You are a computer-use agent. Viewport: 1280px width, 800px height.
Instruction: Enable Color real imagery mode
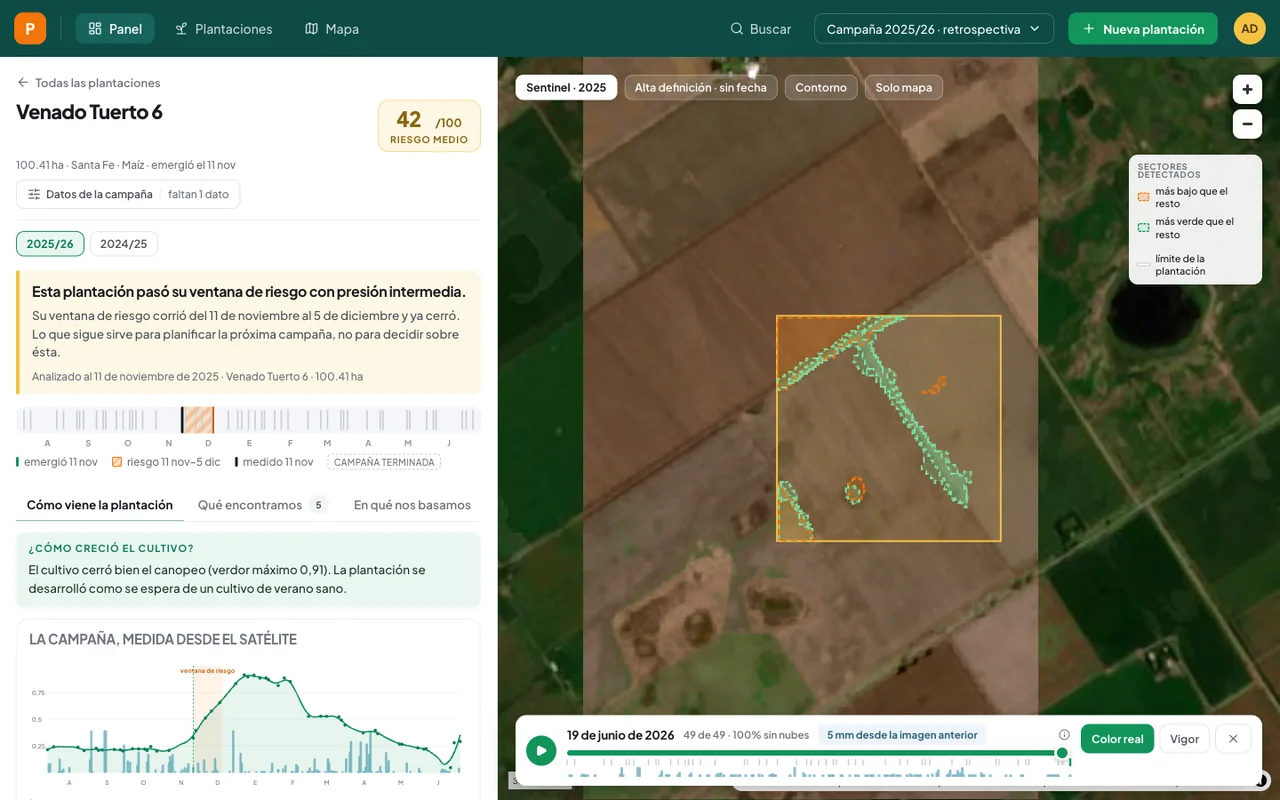pyautogui.click(x=1117, y=739)
